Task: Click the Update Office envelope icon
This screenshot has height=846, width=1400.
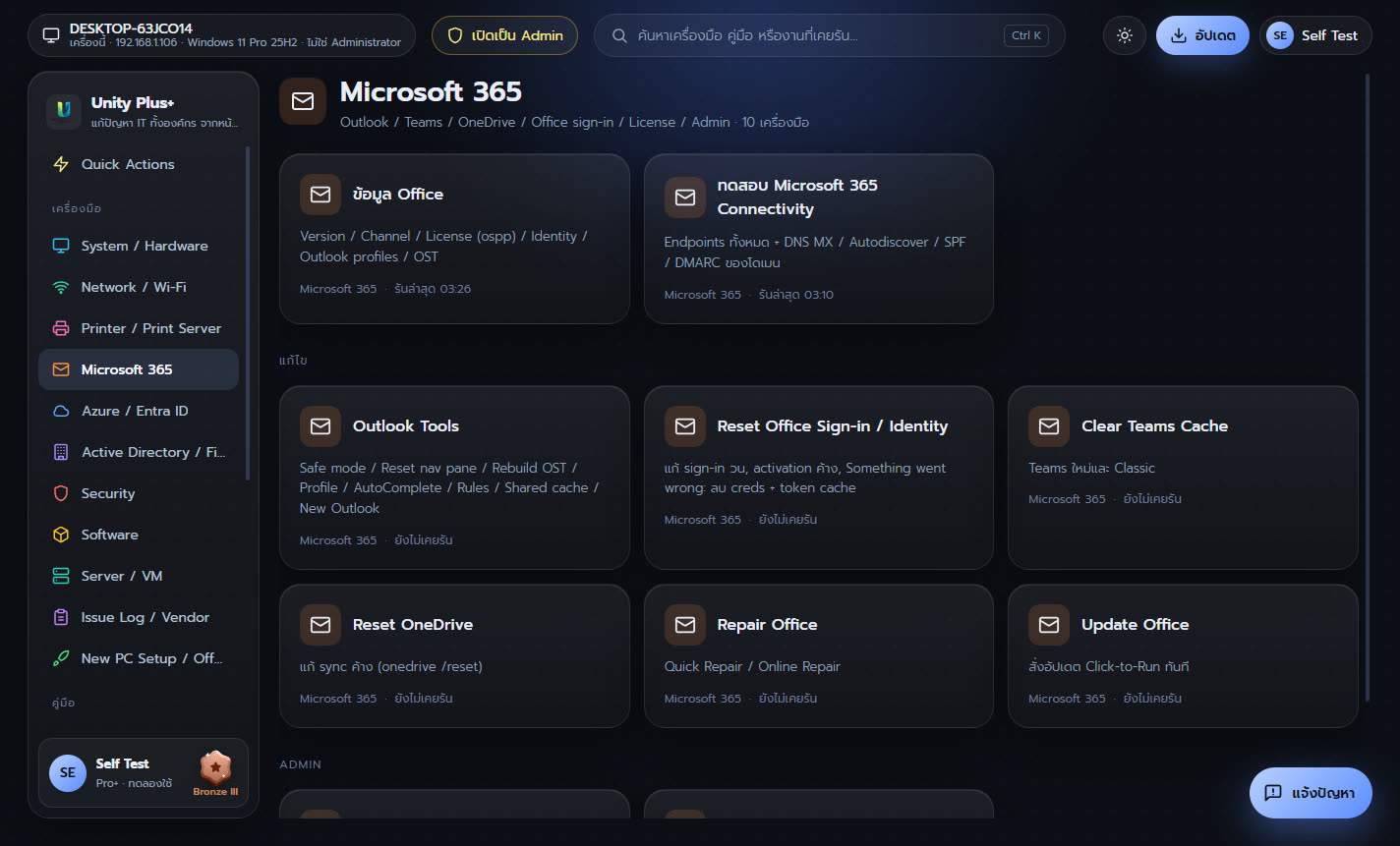Action: (x=1049, y=625)
